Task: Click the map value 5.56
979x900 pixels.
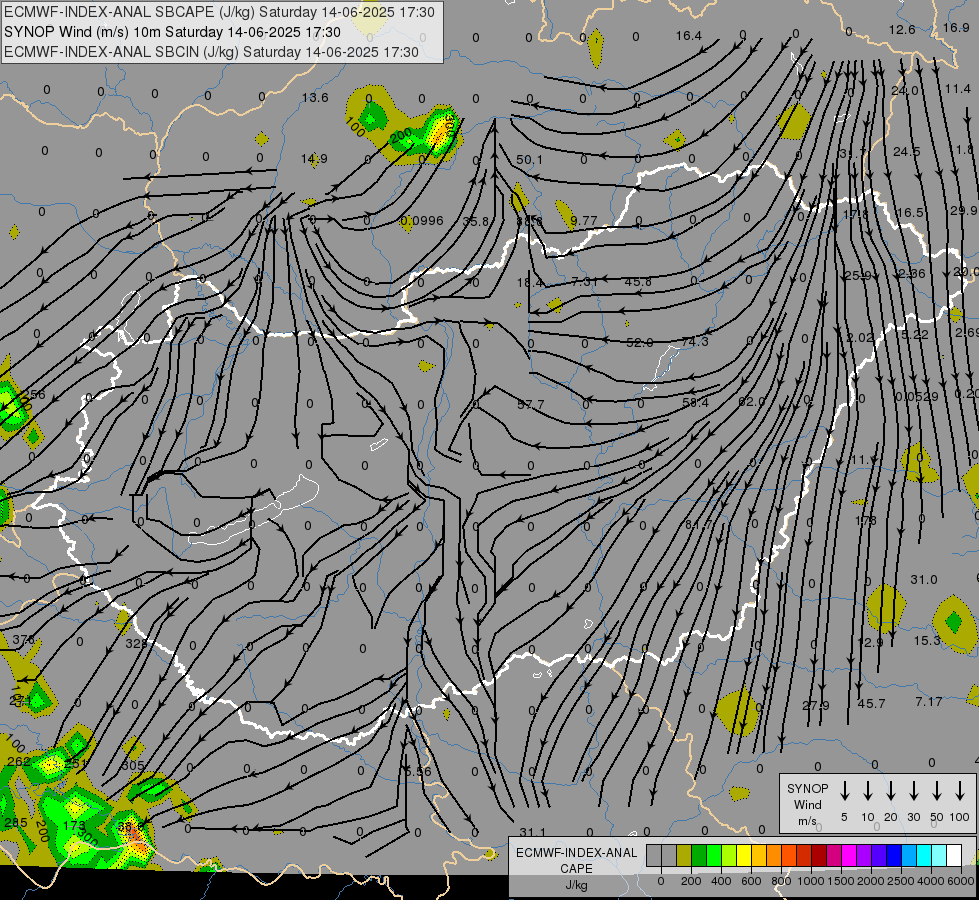Action: tap(418, 771)
